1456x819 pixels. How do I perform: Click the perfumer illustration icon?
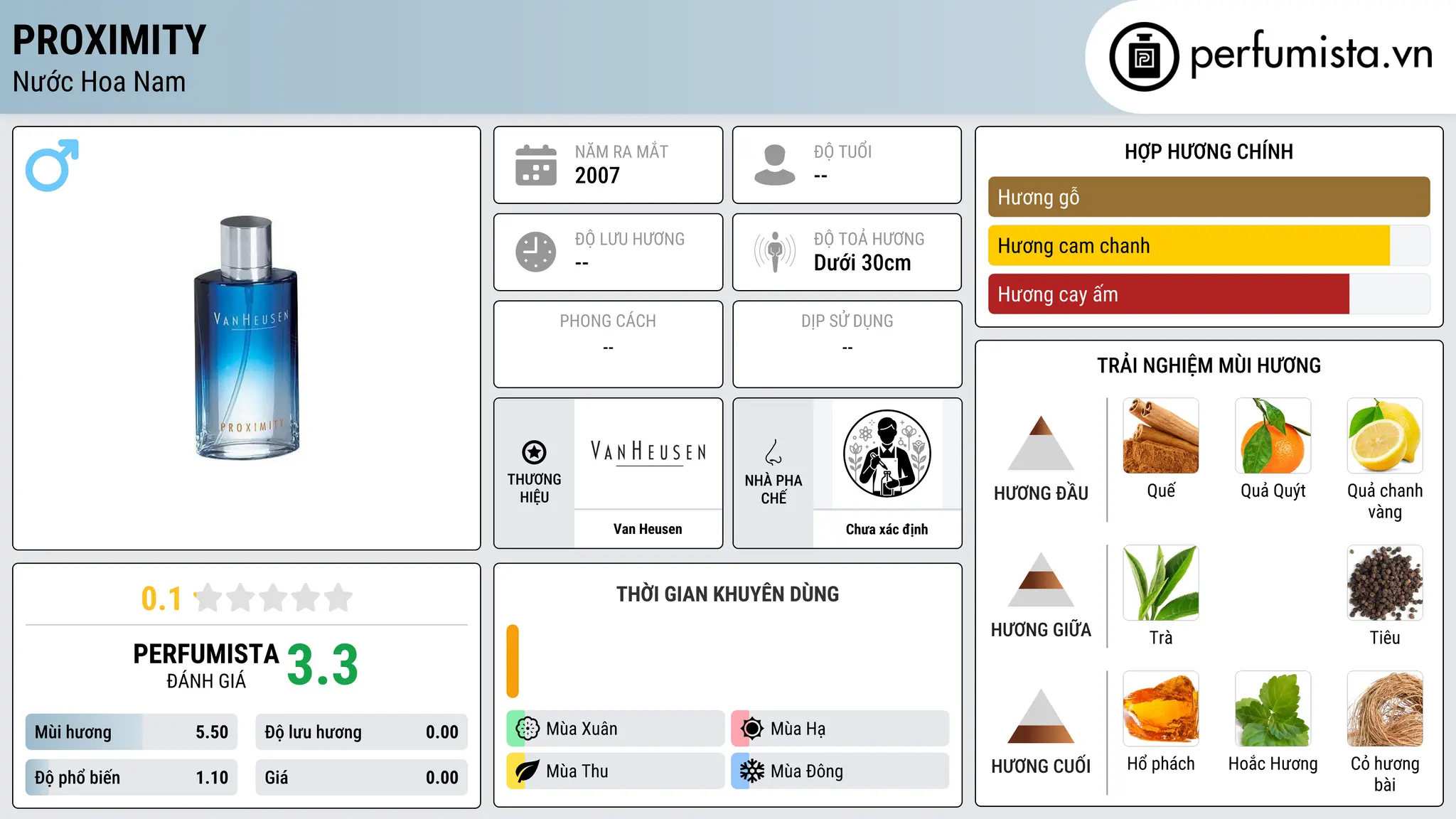(x=887, y=454)
